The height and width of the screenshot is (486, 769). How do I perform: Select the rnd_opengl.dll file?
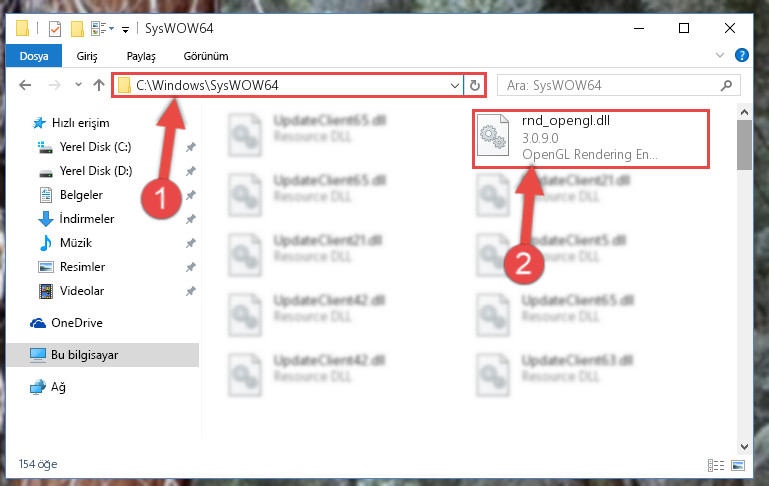click(x=591, y=139)
